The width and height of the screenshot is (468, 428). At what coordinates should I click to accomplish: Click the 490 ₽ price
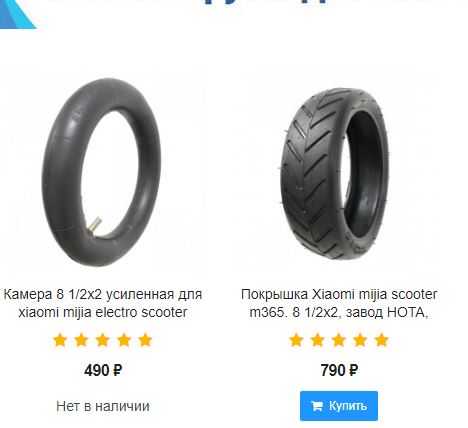click(103, 370)
